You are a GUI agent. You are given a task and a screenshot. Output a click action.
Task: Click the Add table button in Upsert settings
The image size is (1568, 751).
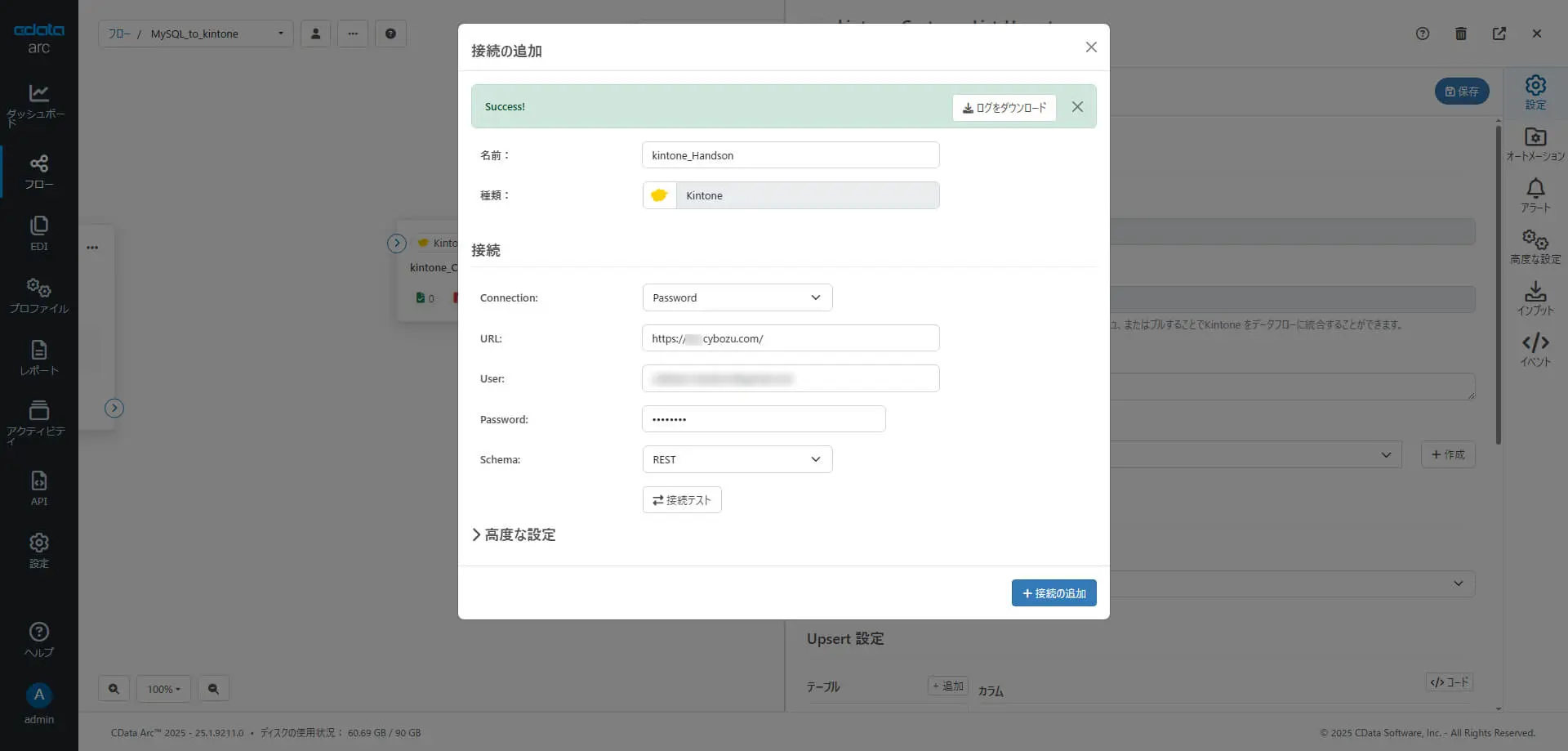(947, 686)
